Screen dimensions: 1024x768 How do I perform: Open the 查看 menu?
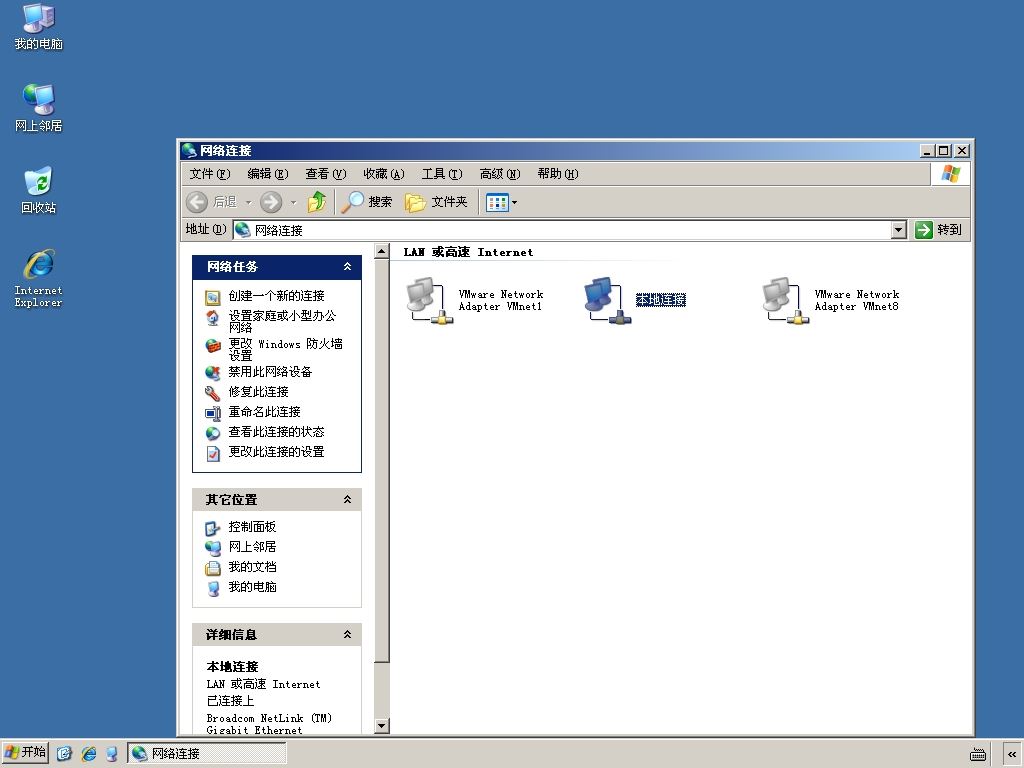(326, 174)
